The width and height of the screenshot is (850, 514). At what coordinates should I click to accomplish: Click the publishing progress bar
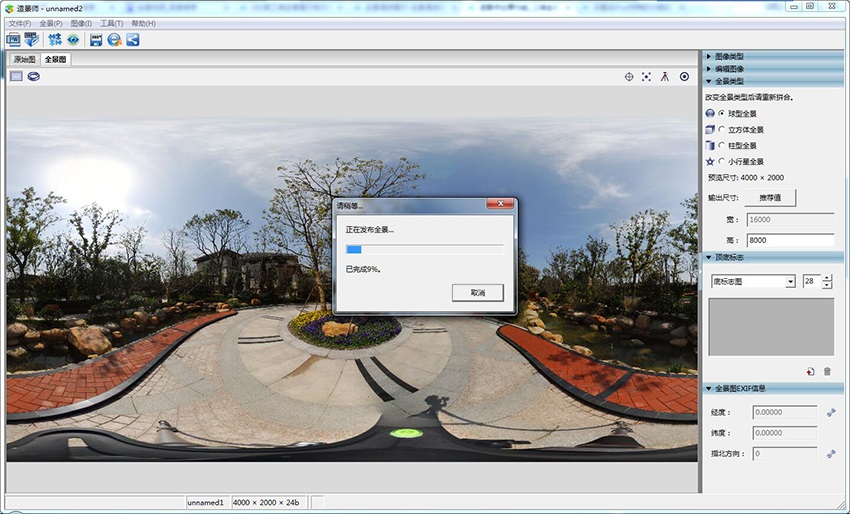pyautogui.click(x=424, y=249)
